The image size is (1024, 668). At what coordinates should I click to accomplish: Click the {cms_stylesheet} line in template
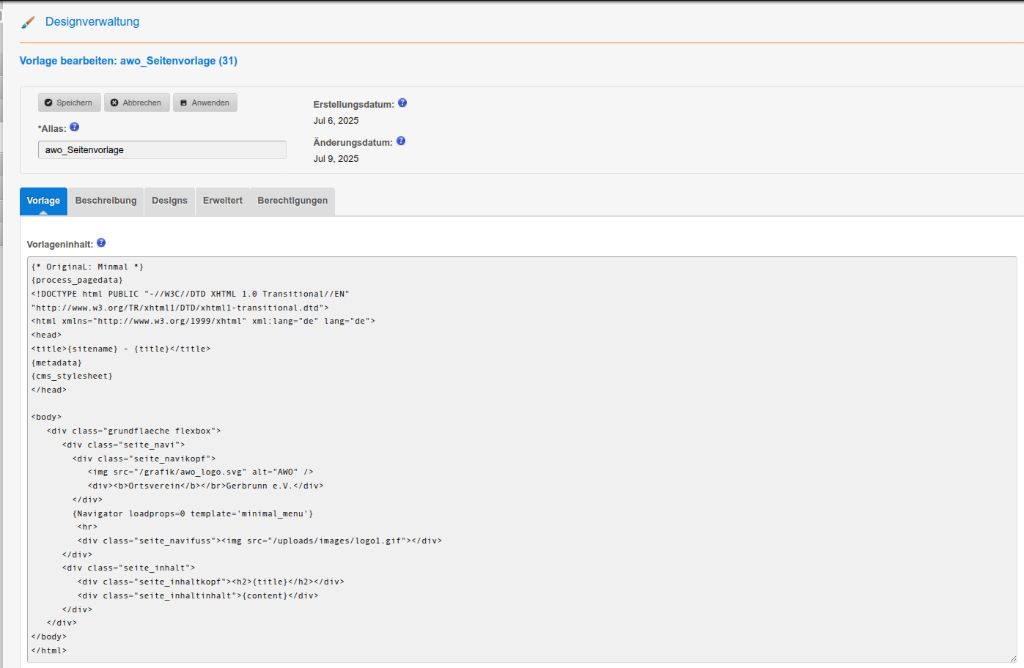[x=71, y=376]
